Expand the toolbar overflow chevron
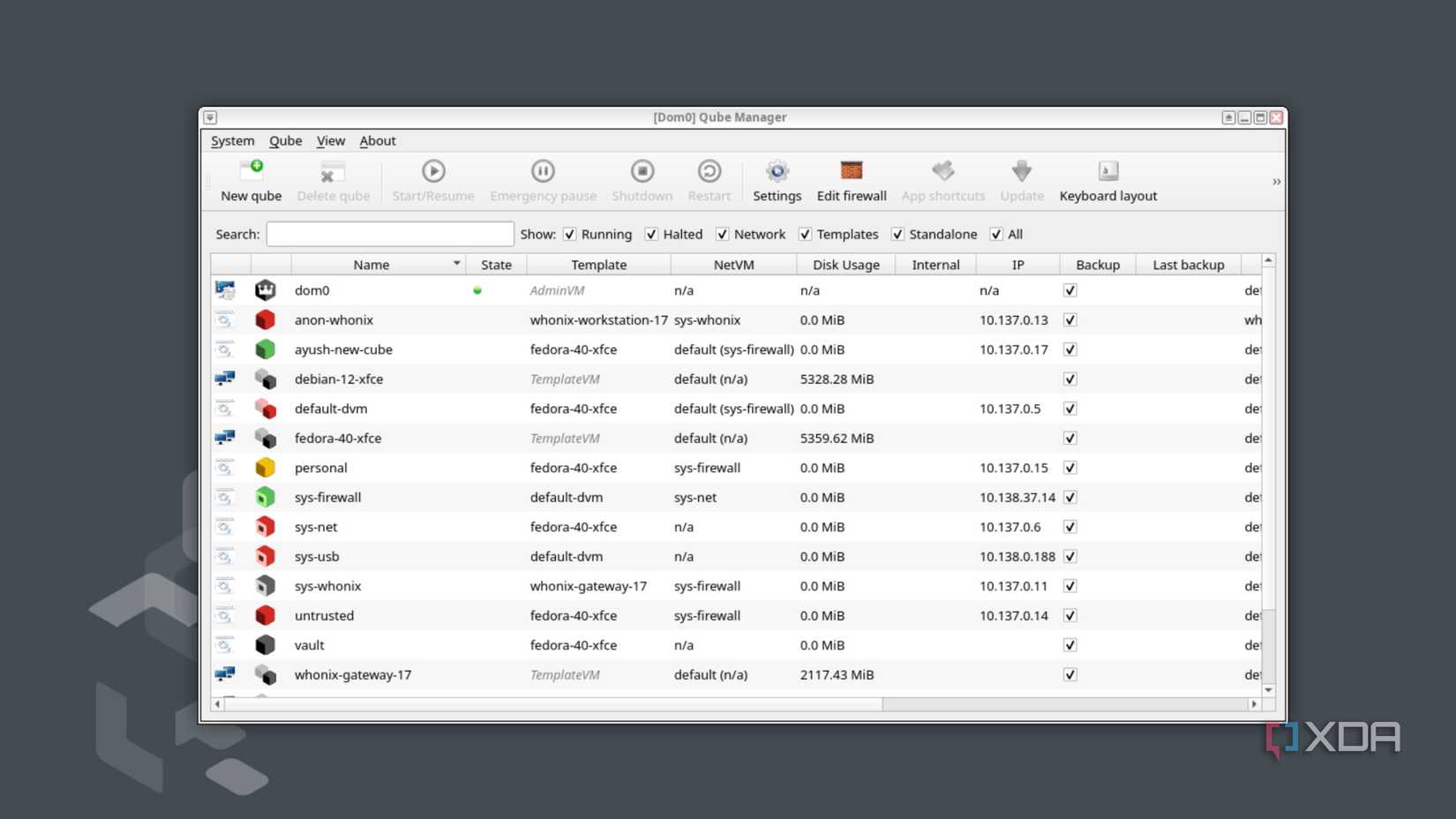The width and height of the screenshot is (1456, 819). [1276, 181]
